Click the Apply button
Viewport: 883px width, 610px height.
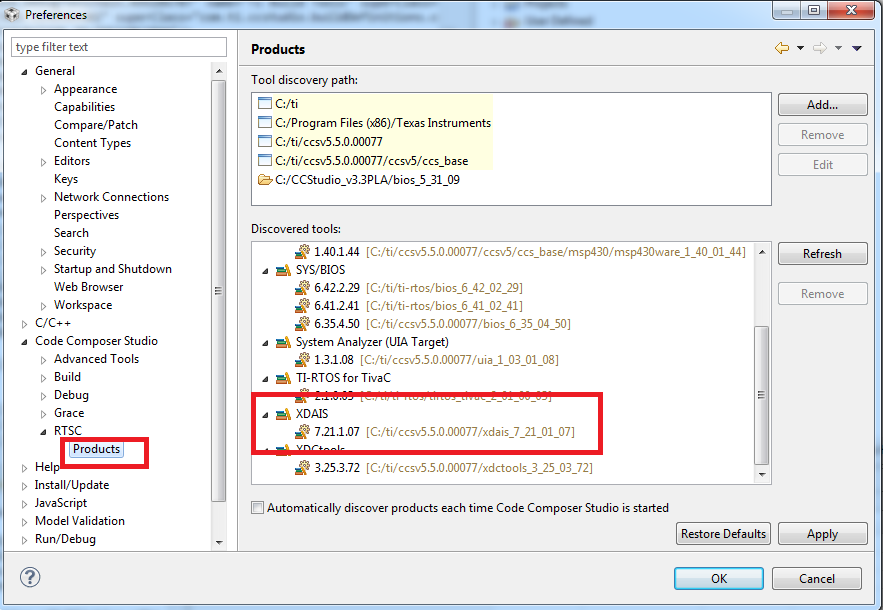click(822, 533)
